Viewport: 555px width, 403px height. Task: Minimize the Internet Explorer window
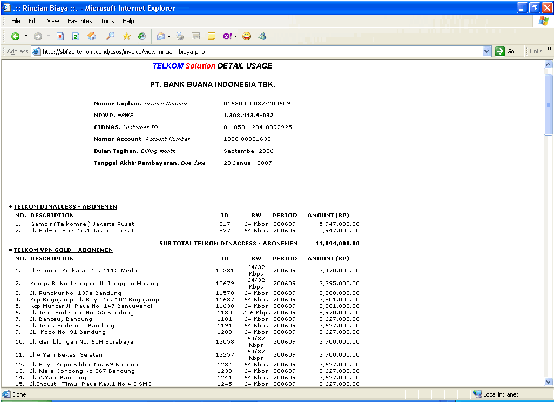[522, 8]
